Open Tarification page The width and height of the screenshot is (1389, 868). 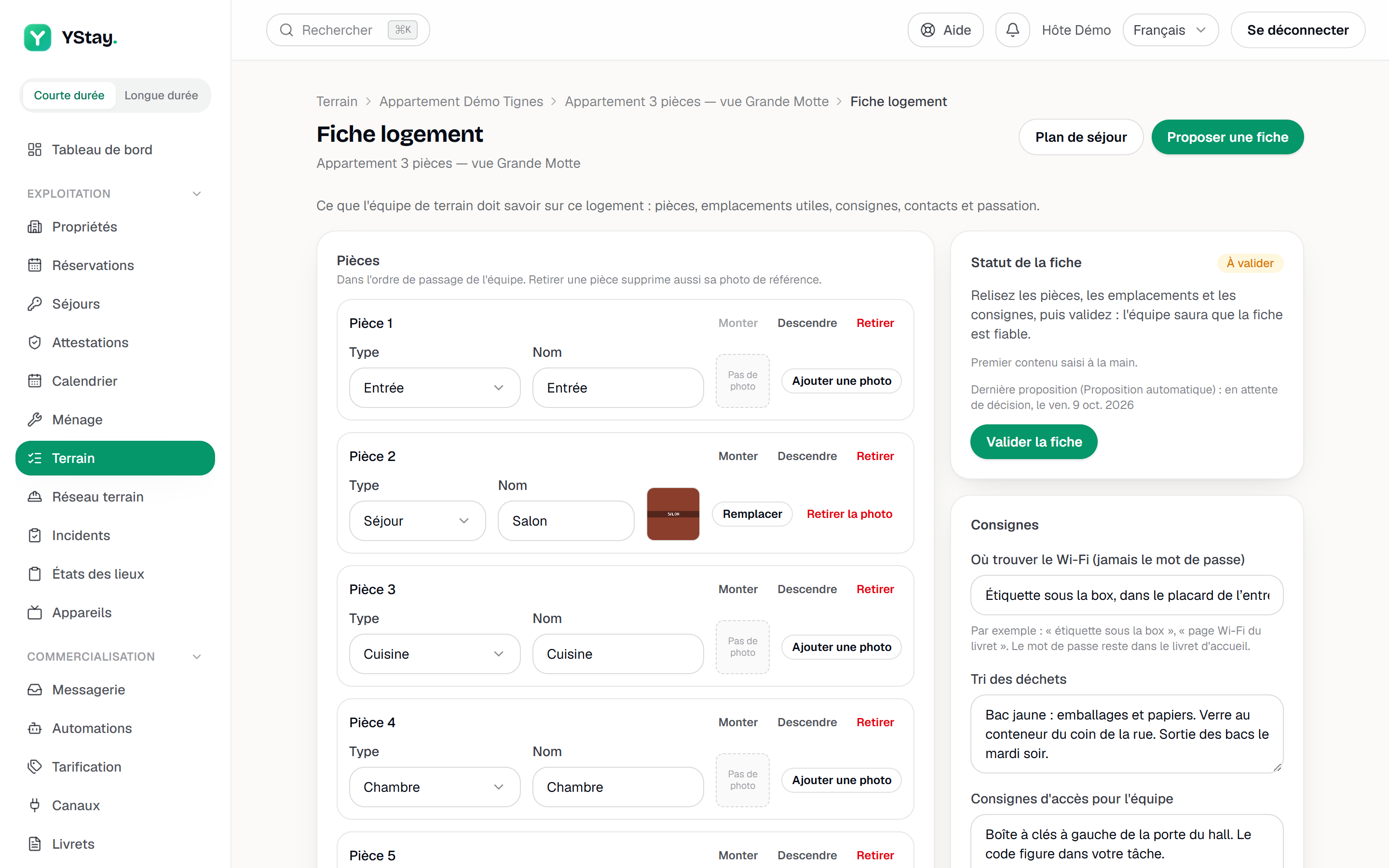115,767
